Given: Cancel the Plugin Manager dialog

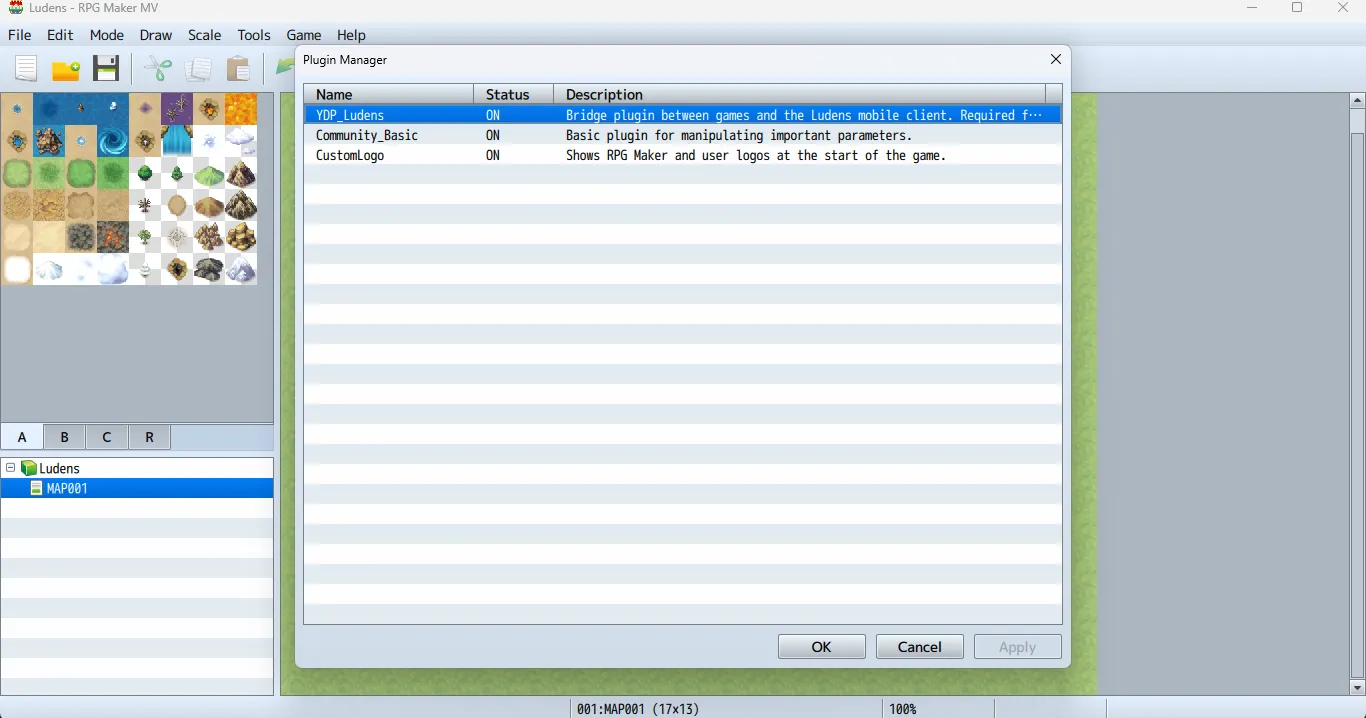Looking at the screenshot, I should click(x=919, y=647).
